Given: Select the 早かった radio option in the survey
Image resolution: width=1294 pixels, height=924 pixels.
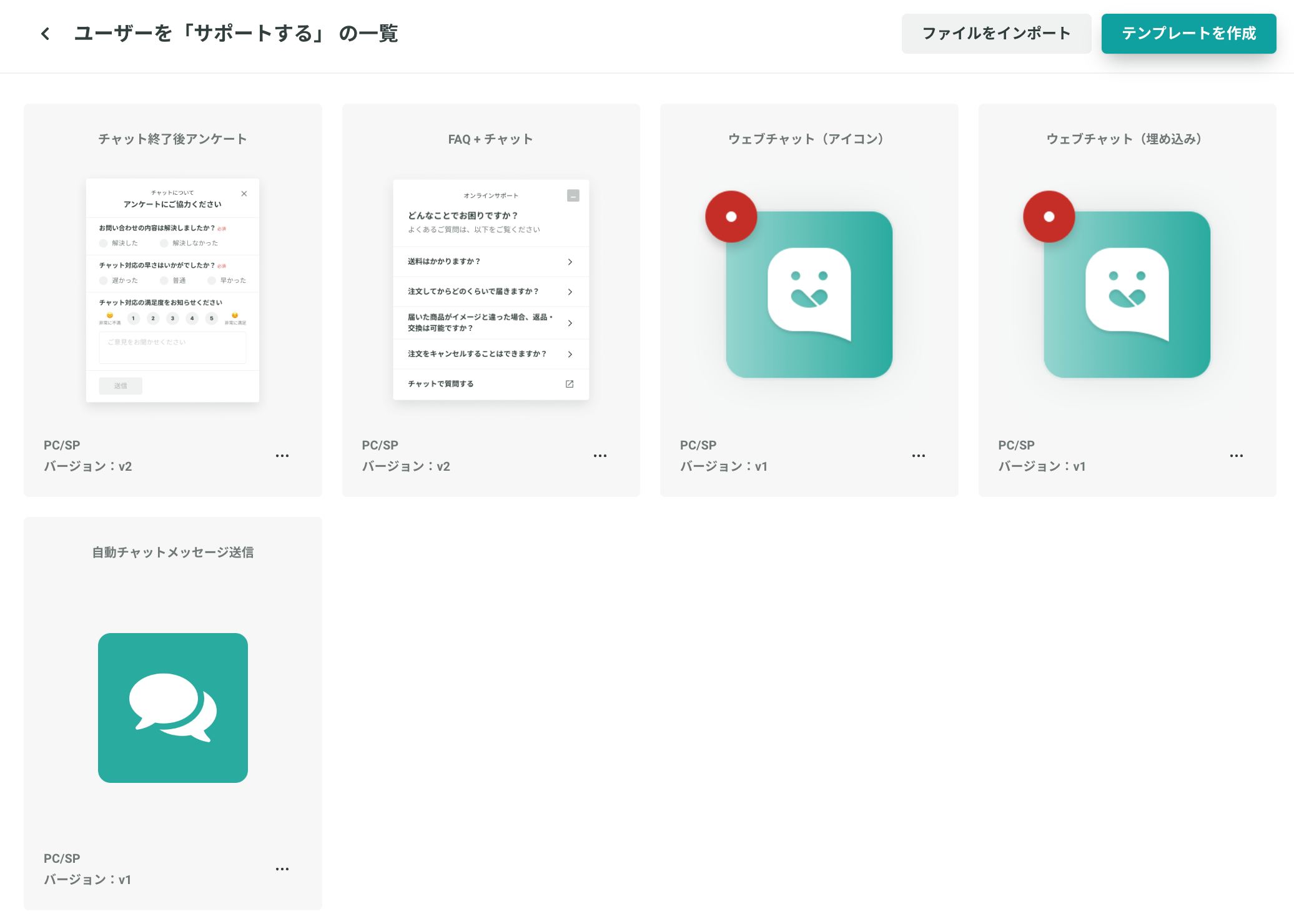Looking at the screenshot, I should coord(212,281).
